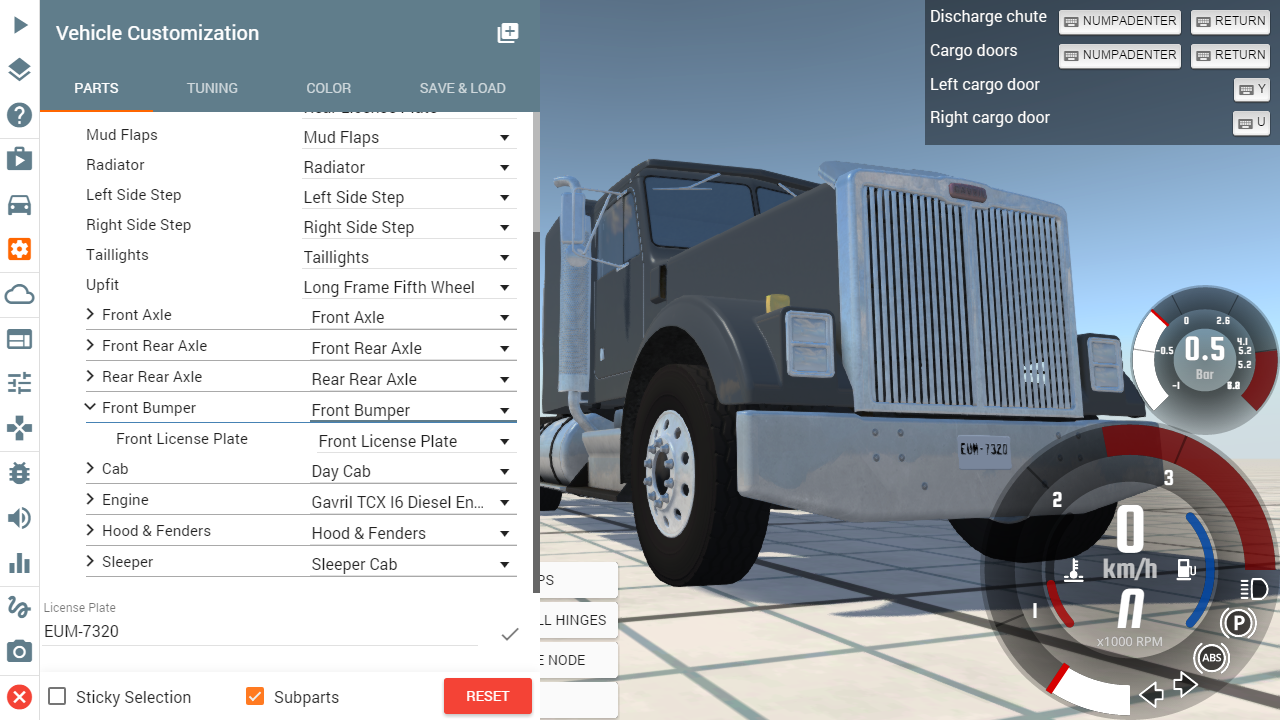The width and height of the screenshot is (1280, 720).
Task: Click the add-to-library icon in Vehicle Customization header
Action: point(508,33)
